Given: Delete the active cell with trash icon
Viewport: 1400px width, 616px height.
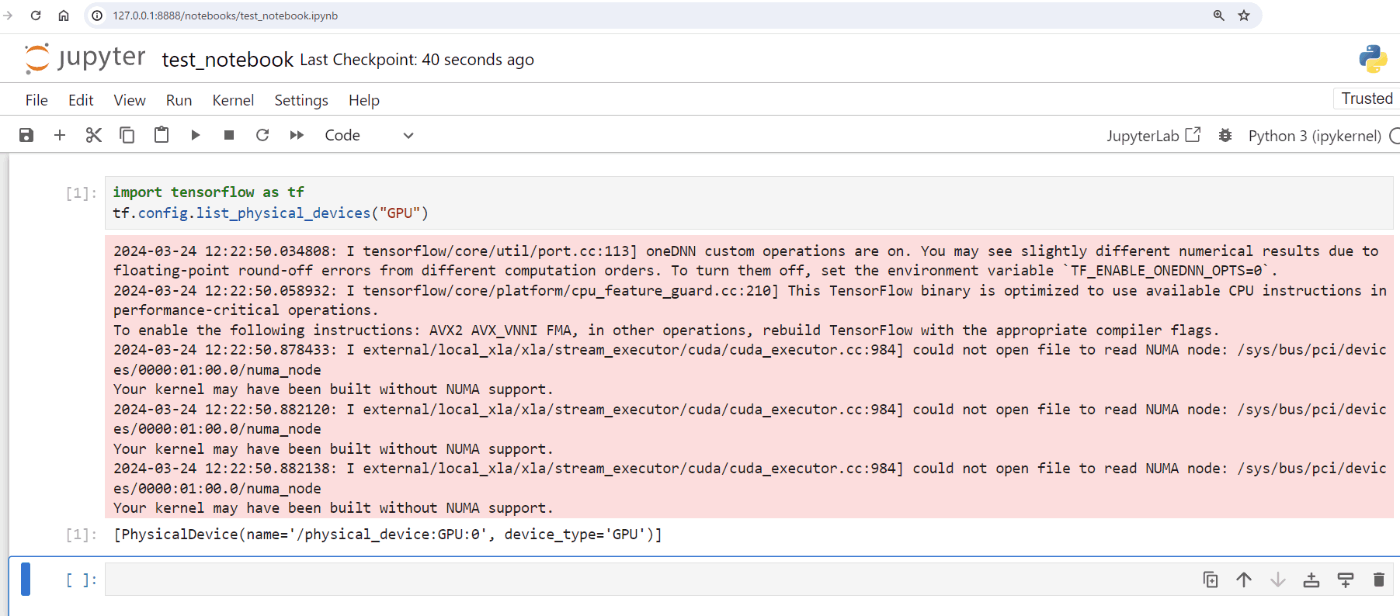Looking at the screenshot, I should click(1379, 579).
